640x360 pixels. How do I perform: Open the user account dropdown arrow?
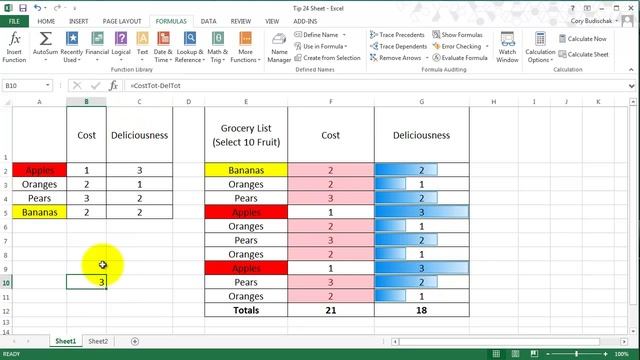pyautogui.click(x=616, y=21)
